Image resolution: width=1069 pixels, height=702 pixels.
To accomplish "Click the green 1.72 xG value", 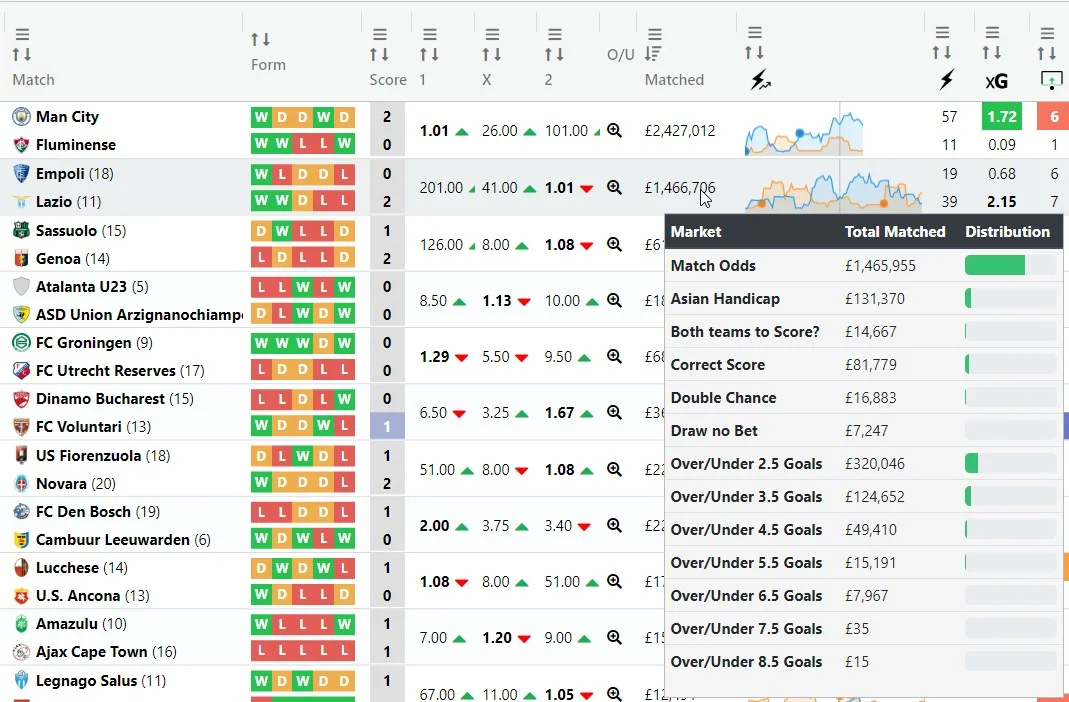I will (1001, 117).
